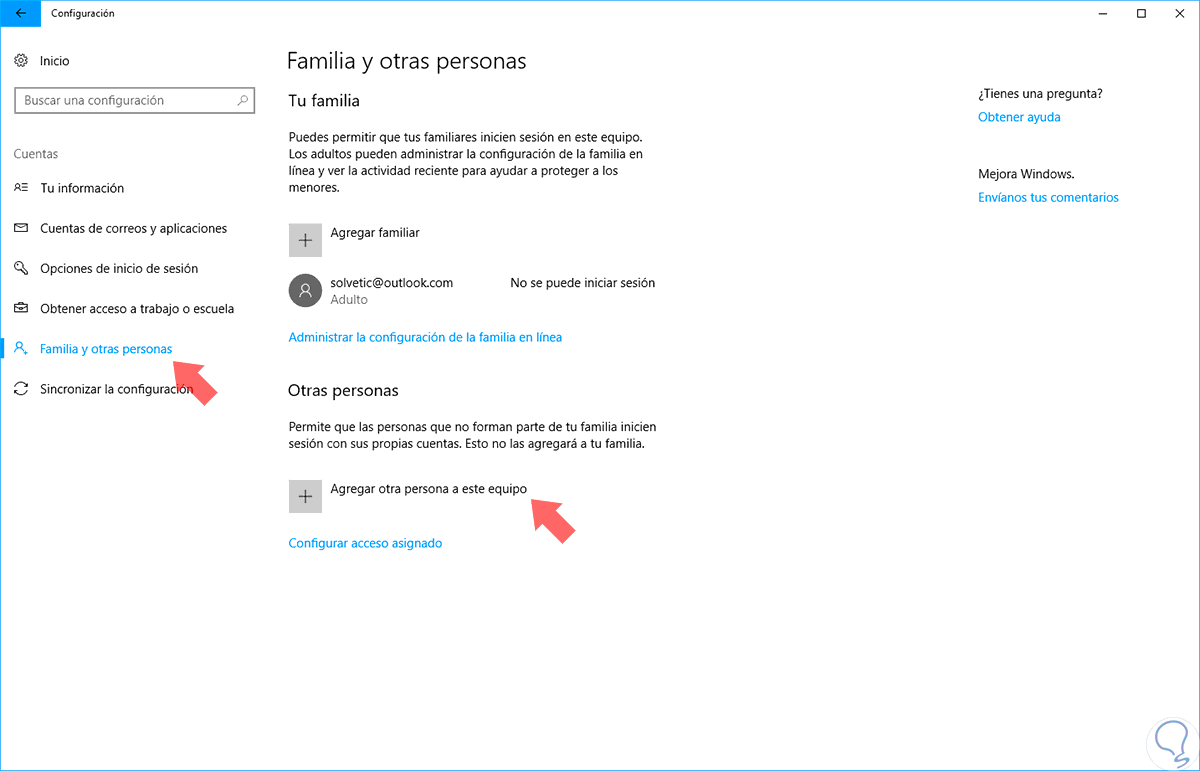Focus the Buscar una configuración search field
The height and width of the screenshot is (771, 1200).
pos(125,101)
